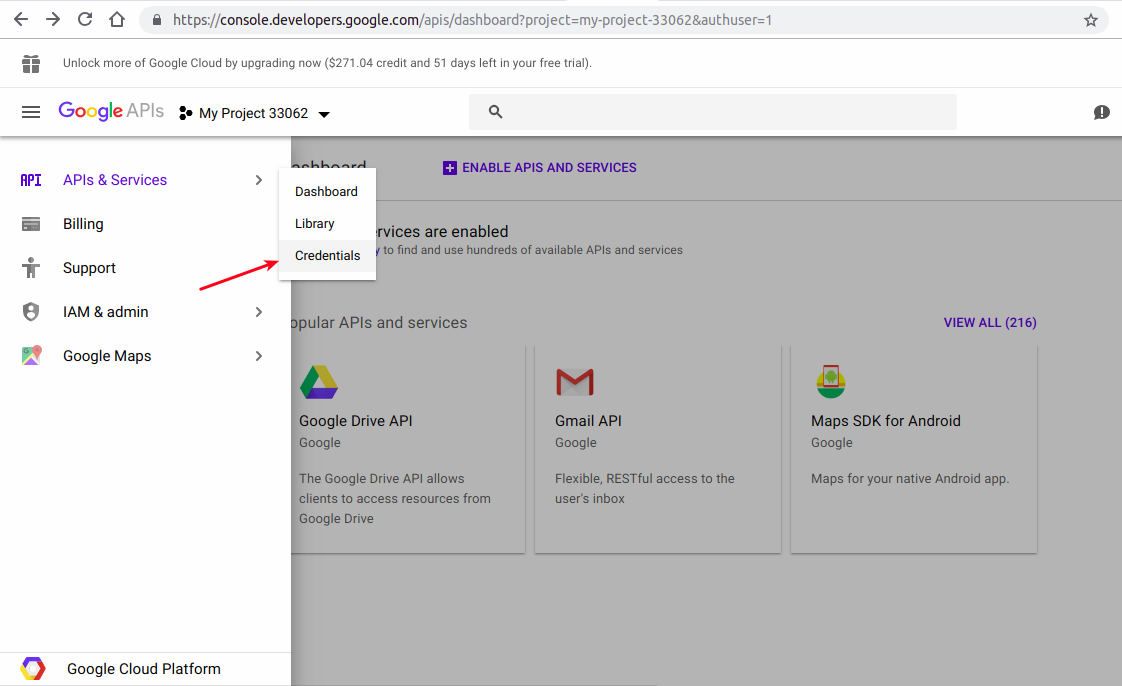Open the browser home page icon
Screen dimensions: 1122x686
click(x=117, y=19)
